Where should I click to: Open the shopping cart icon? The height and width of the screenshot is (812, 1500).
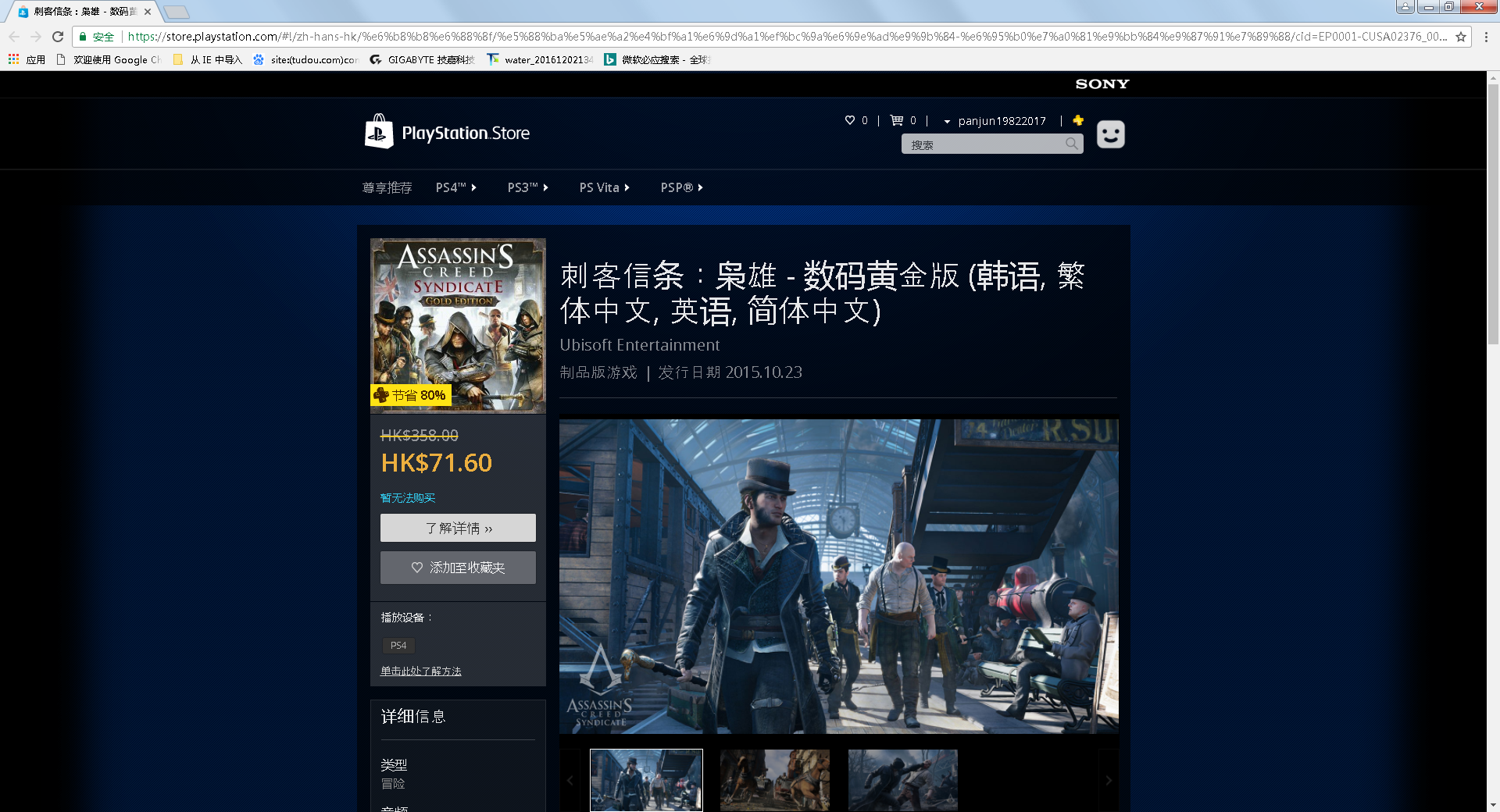pyautogui.click(x=897, y=120)
